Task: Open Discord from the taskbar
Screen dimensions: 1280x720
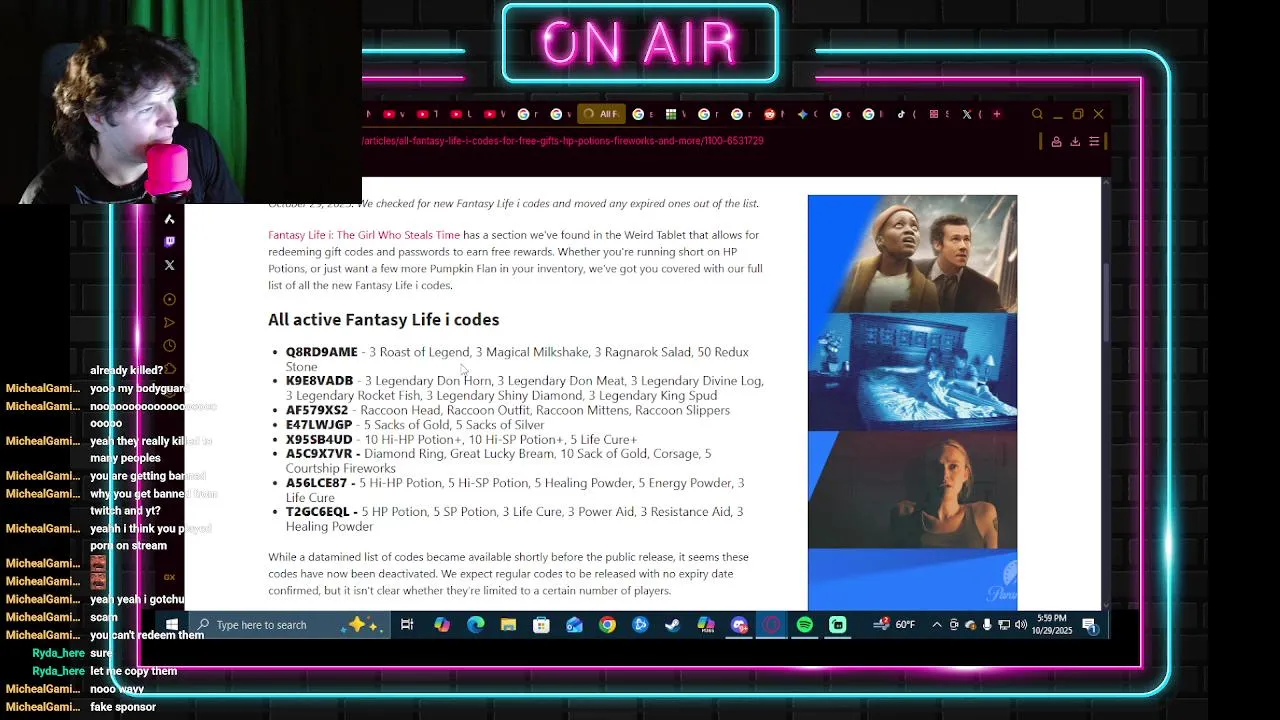Action: tap(739, 625)
